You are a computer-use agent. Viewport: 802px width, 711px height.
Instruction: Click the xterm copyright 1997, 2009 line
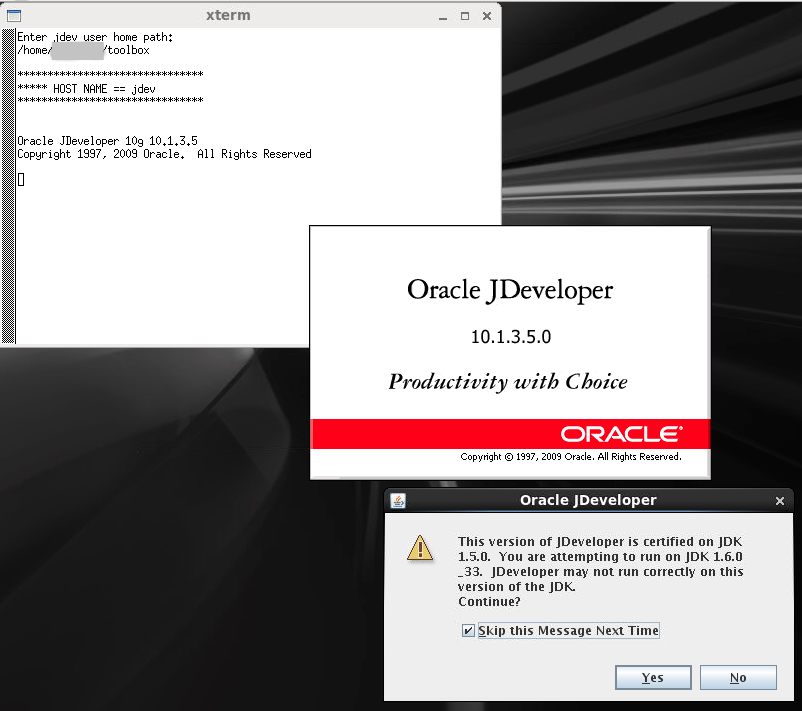(x=164, y=154)
